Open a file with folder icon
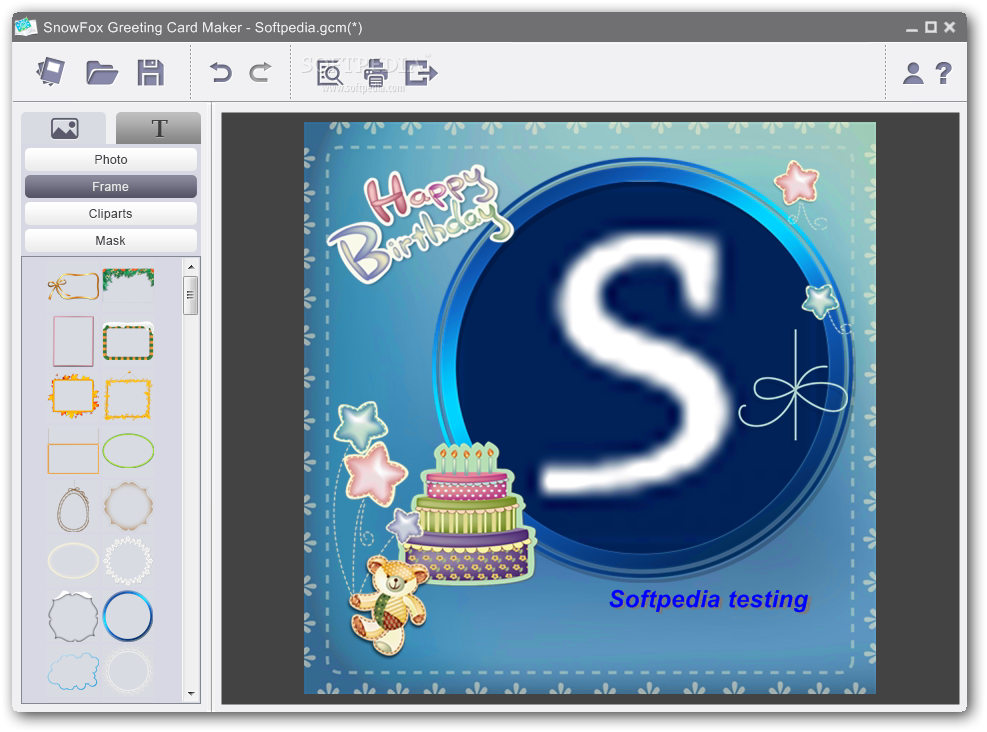 pos(102,73)
